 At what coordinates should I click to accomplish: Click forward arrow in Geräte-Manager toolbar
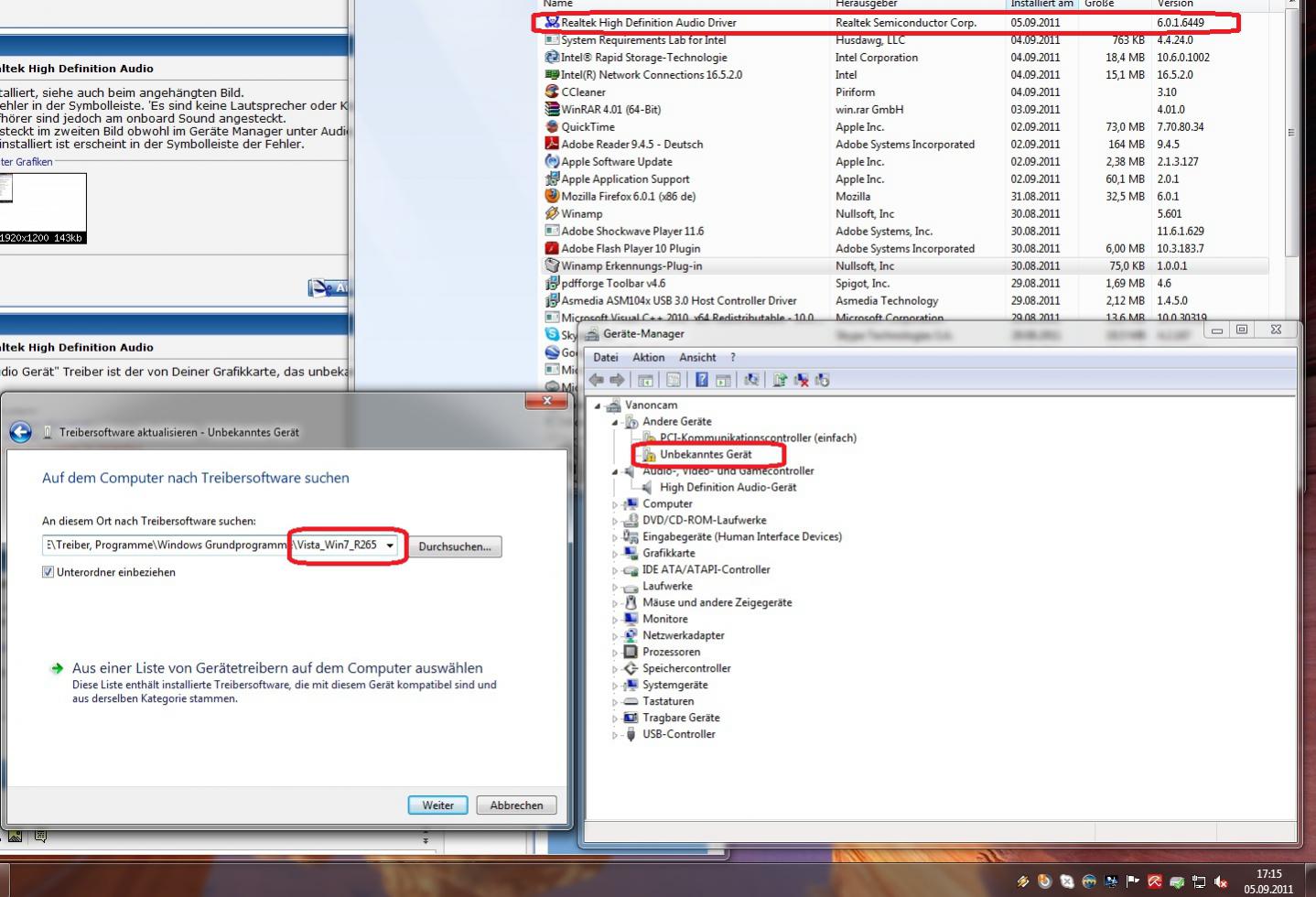pyautogui.click(x=617, y=380)
